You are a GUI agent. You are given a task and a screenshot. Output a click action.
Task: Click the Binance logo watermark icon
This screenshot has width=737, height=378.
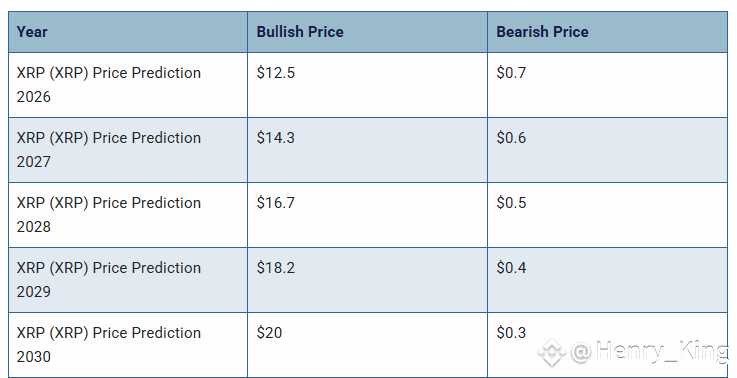(552, 352)
